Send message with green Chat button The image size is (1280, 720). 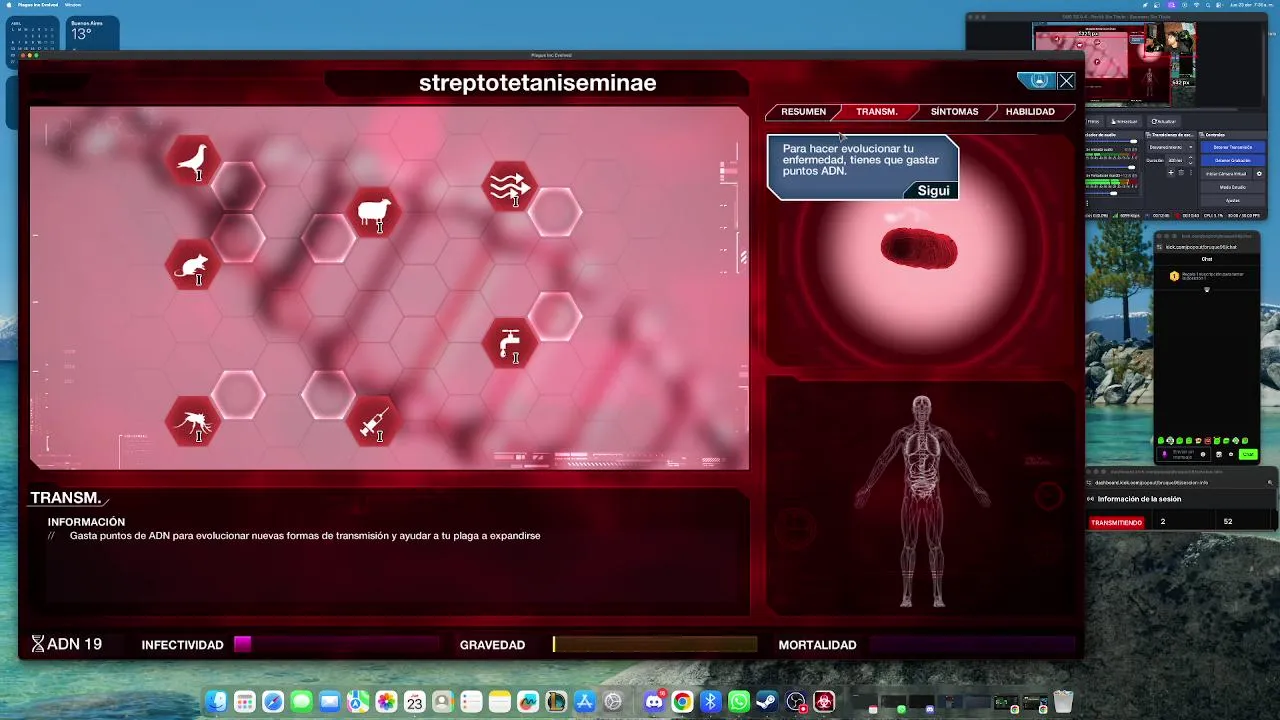click(x=1247, y=454)
